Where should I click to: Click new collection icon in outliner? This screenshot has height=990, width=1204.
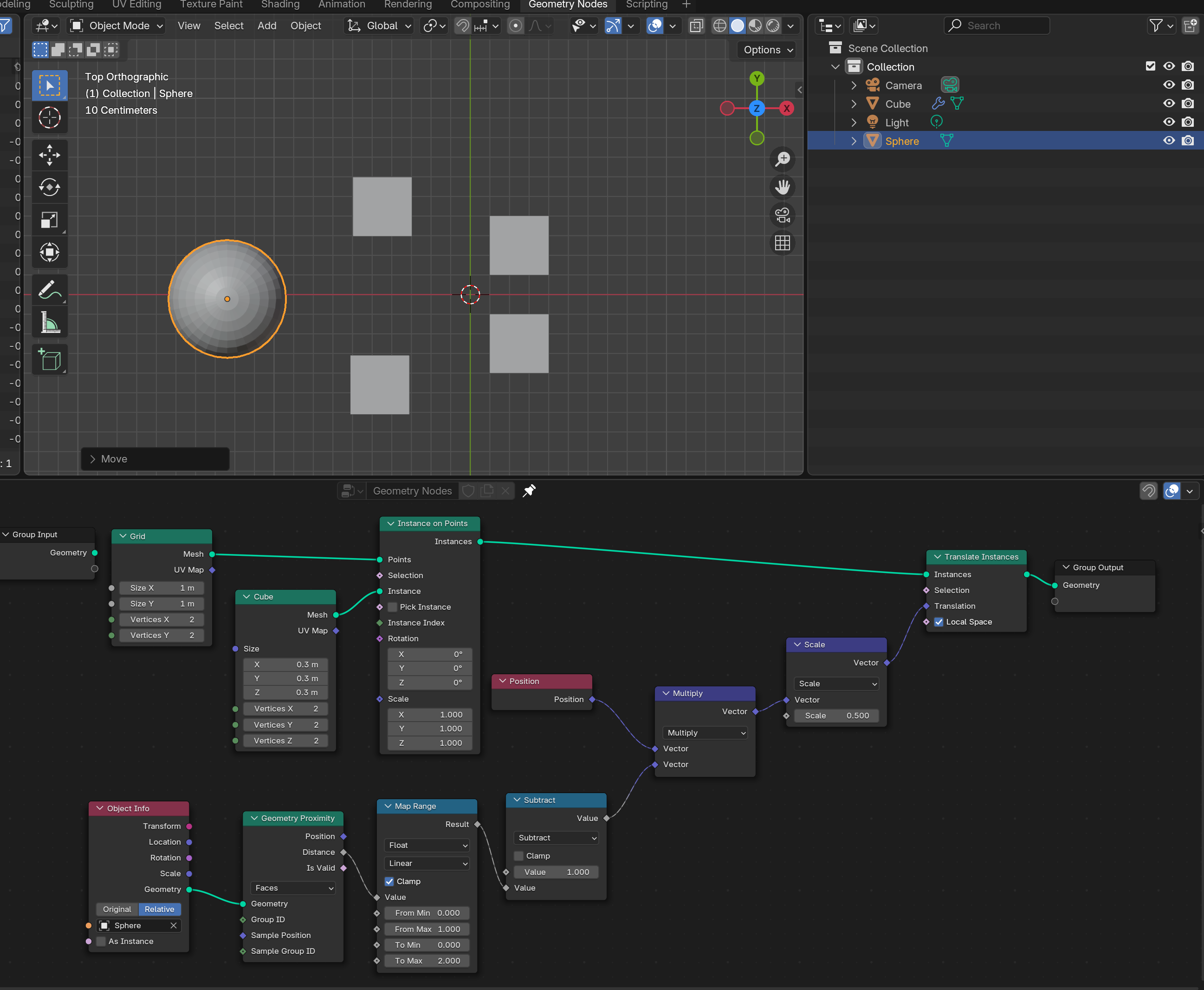[x=1191, y=26]
